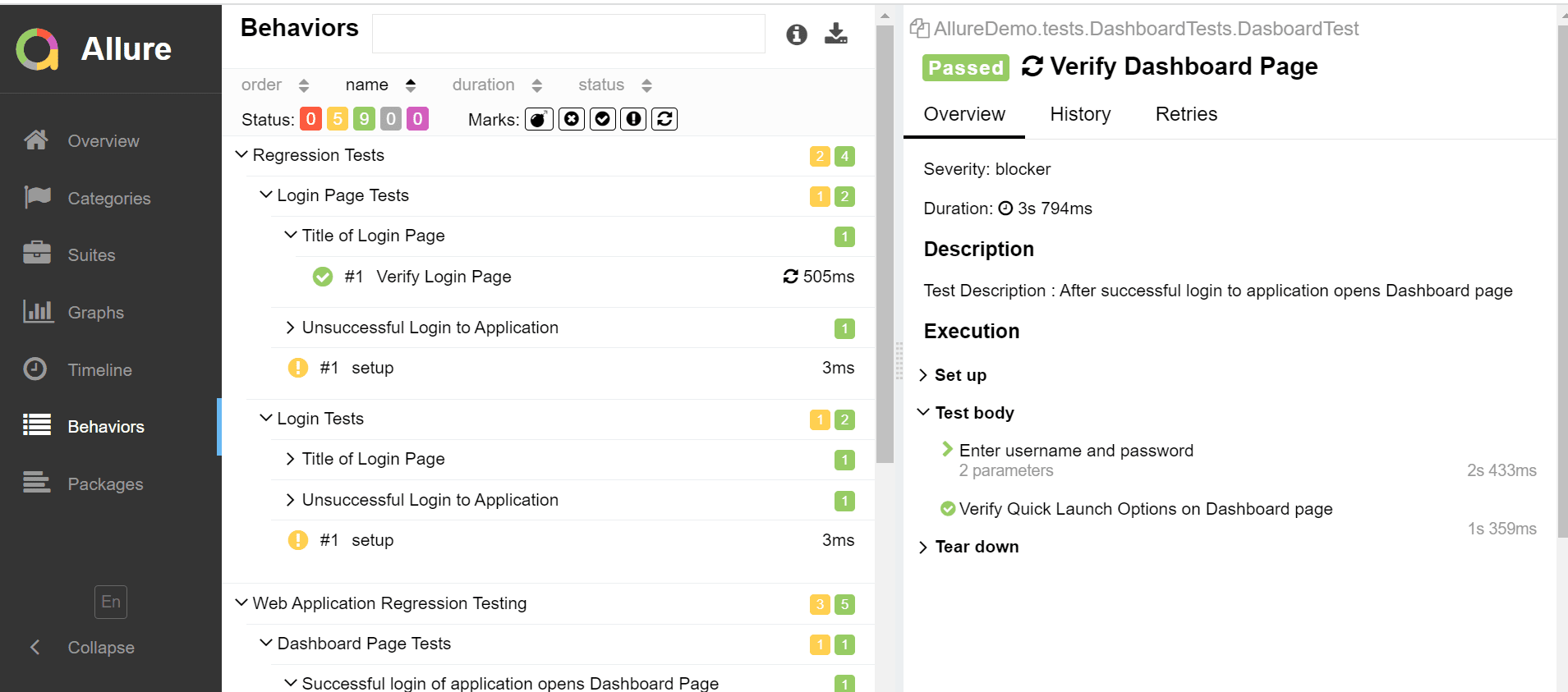Click the En language button
This screenshot has width=1568, height=692.
[111, 602]
